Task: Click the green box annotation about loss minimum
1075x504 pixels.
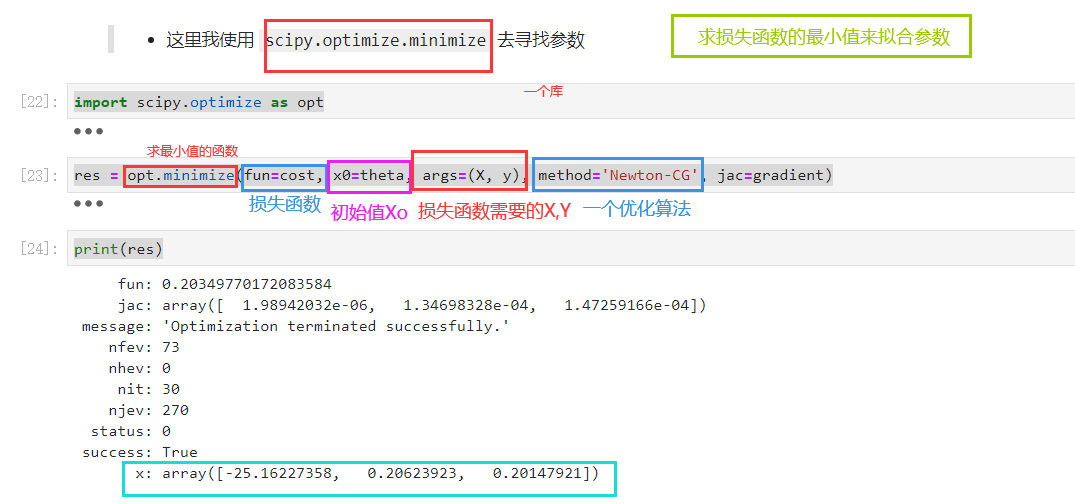Action: pyautogui.click(x=821, y=36)
